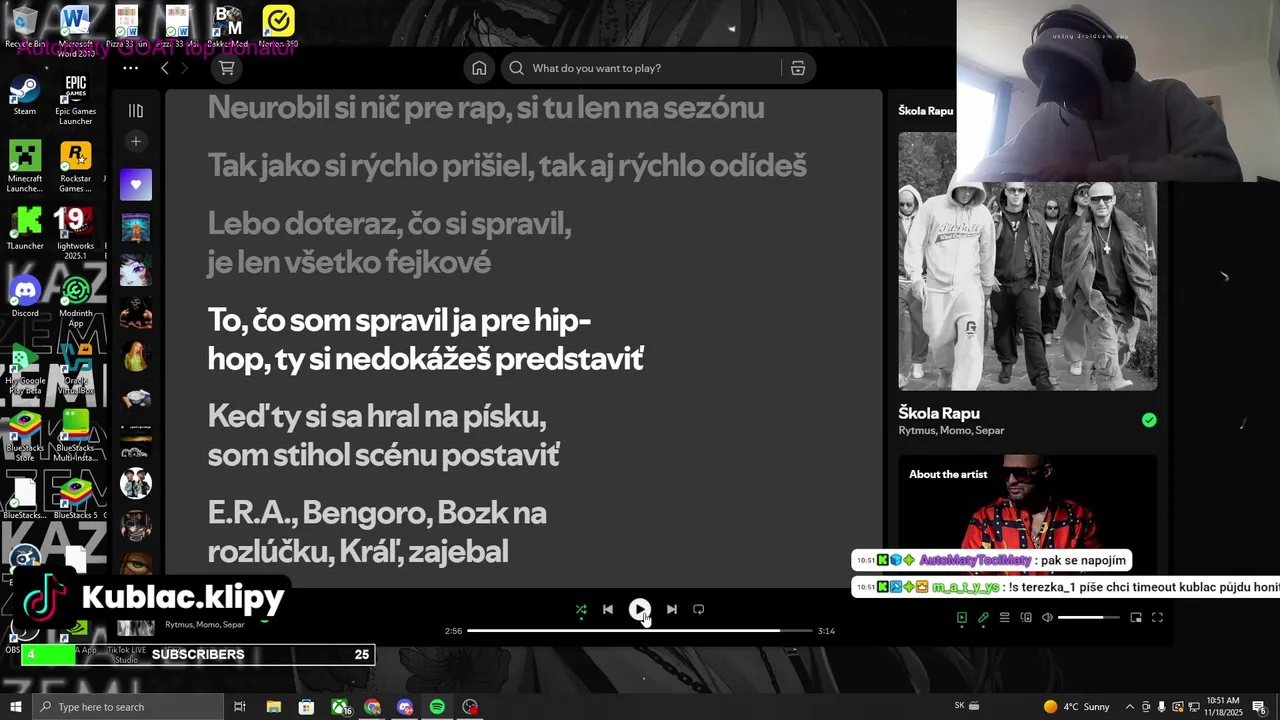Screen dimensions: 1280x720
Task: Open Windows Start menu
Action: click(x=15, y=707)
